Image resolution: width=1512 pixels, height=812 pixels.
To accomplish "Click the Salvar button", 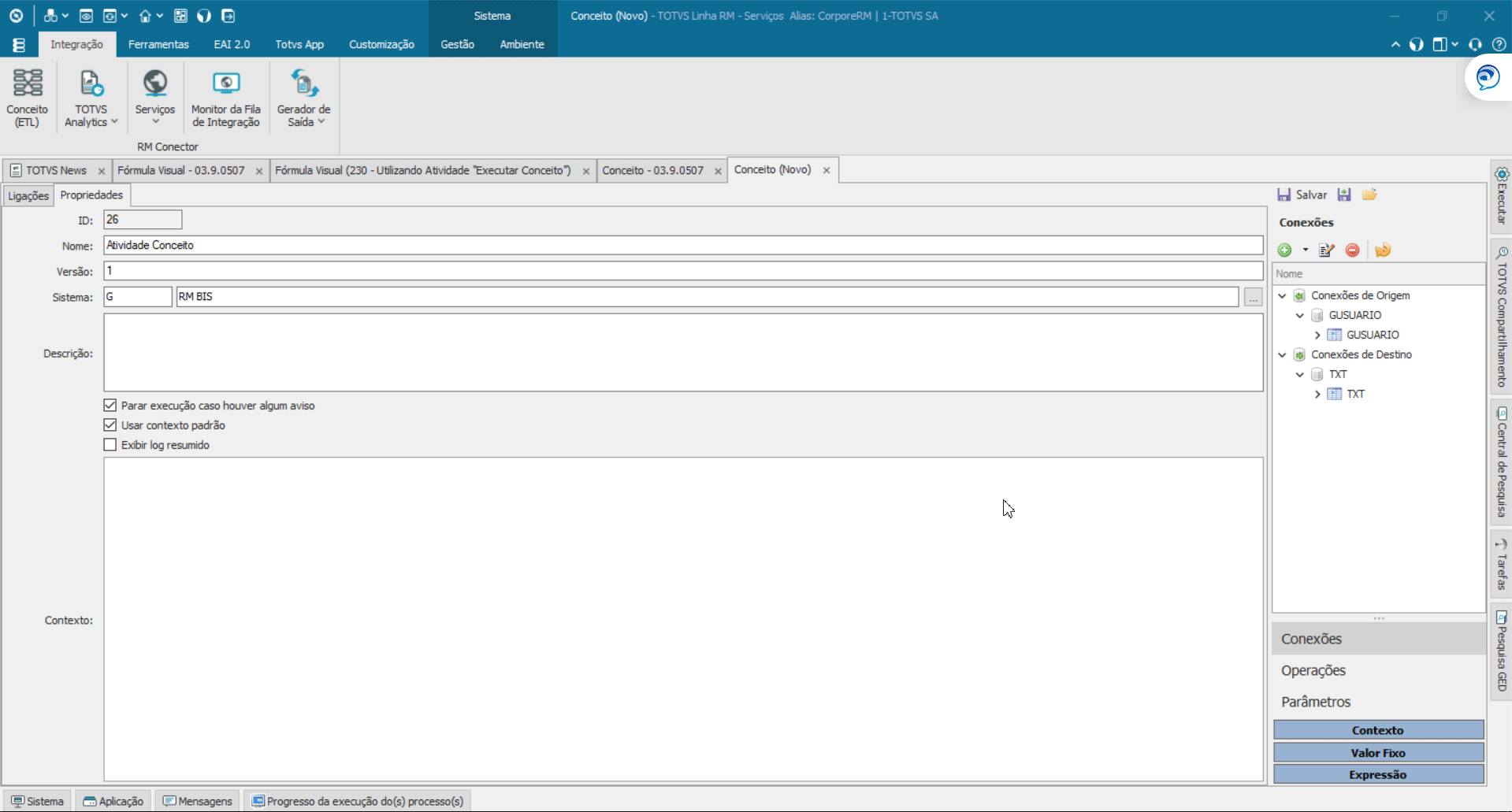I will (1302, 195).
